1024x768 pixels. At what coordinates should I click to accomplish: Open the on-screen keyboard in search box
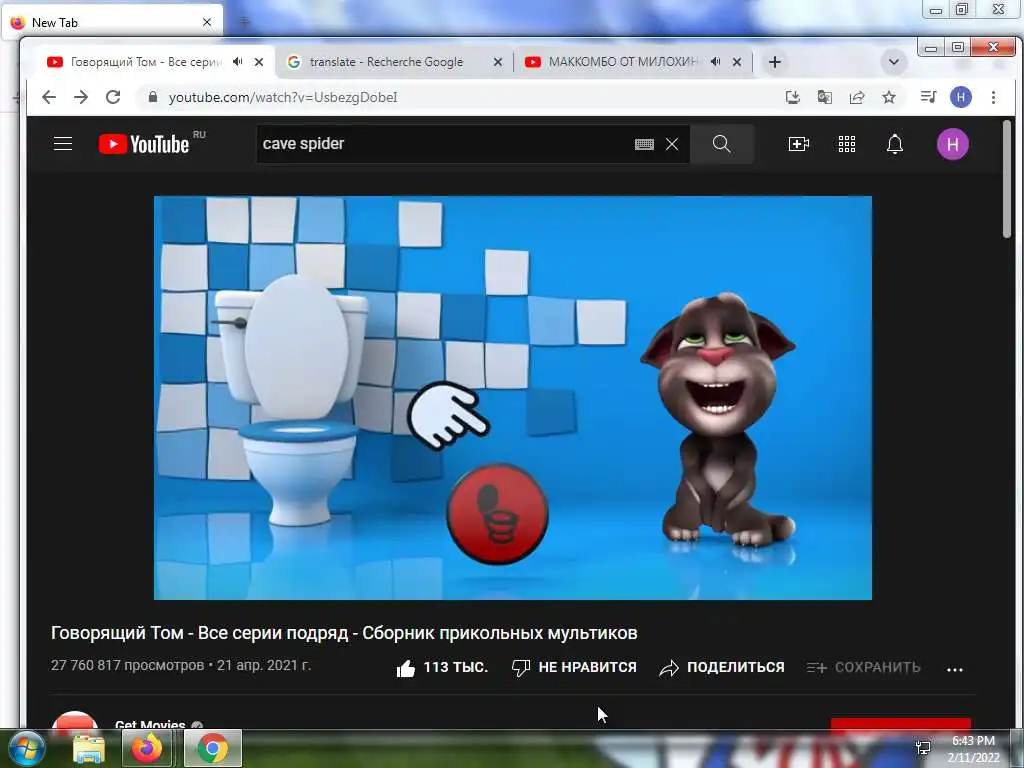tap(644, 144)
